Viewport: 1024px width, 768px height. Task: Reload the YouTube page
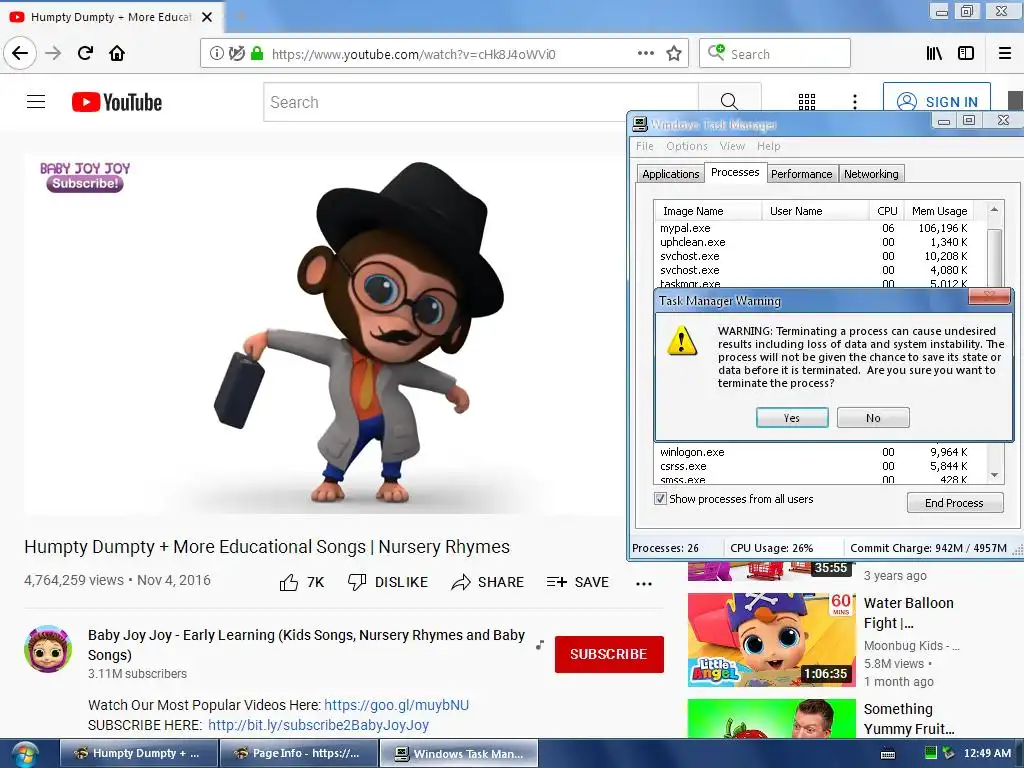[85, 53]
